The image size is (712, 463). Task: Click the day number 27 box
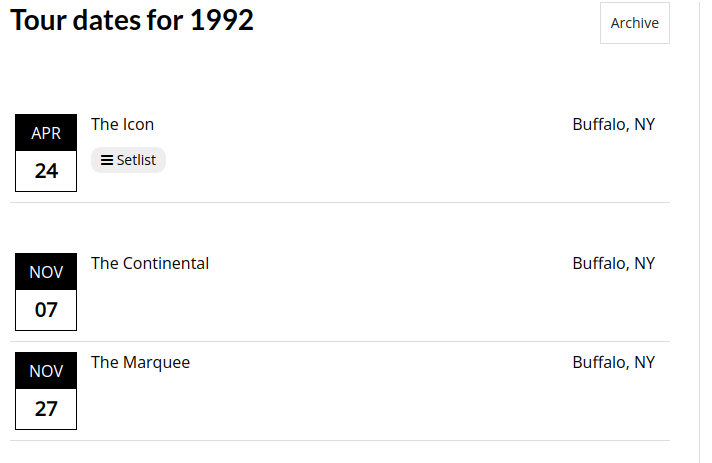click(46, 409)
